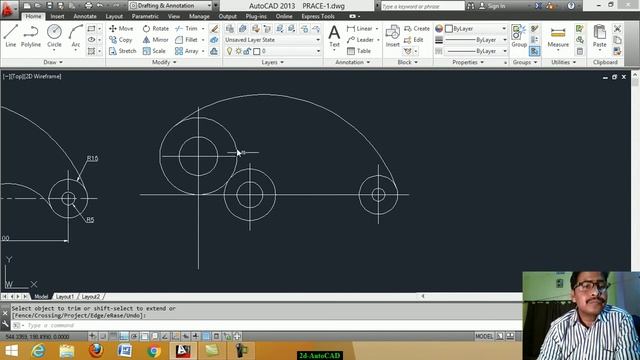640x360 pixels.
Task: Expand the Layers panel
Action: pyautogui.click(x=273, y=62)
